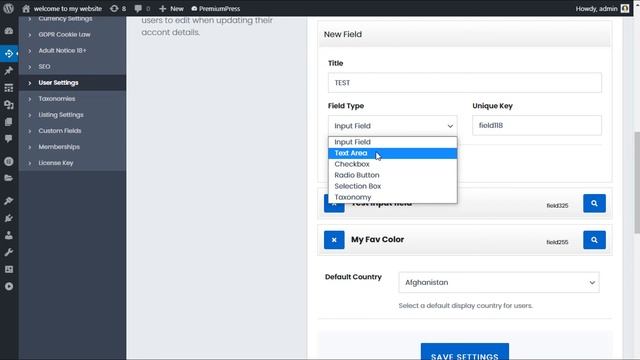Click the field325 key label
The image size is (640, 360).
557,205
